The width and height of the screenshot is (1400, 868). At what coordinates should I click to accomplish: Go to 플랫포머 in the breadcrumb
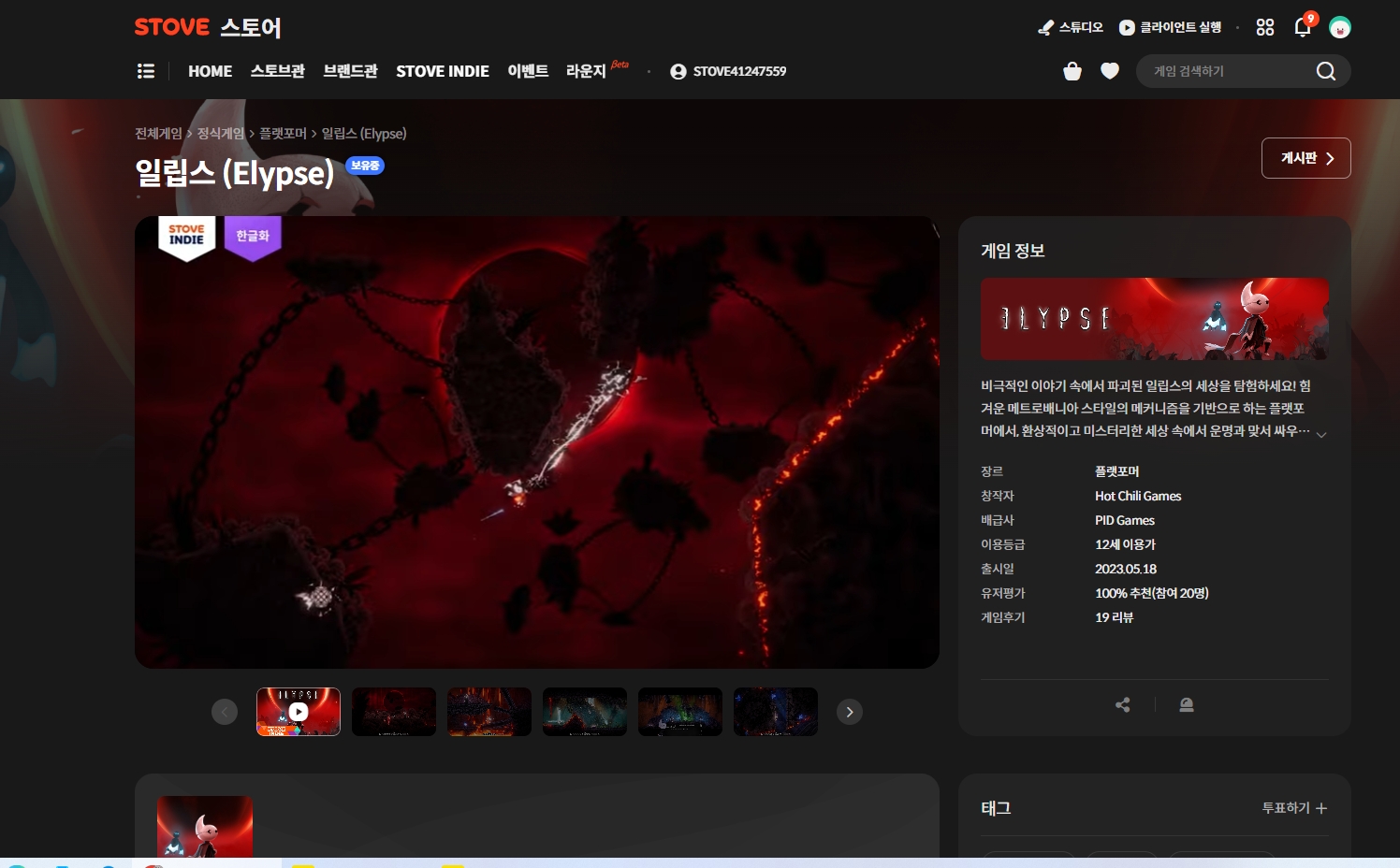(283, 134)
